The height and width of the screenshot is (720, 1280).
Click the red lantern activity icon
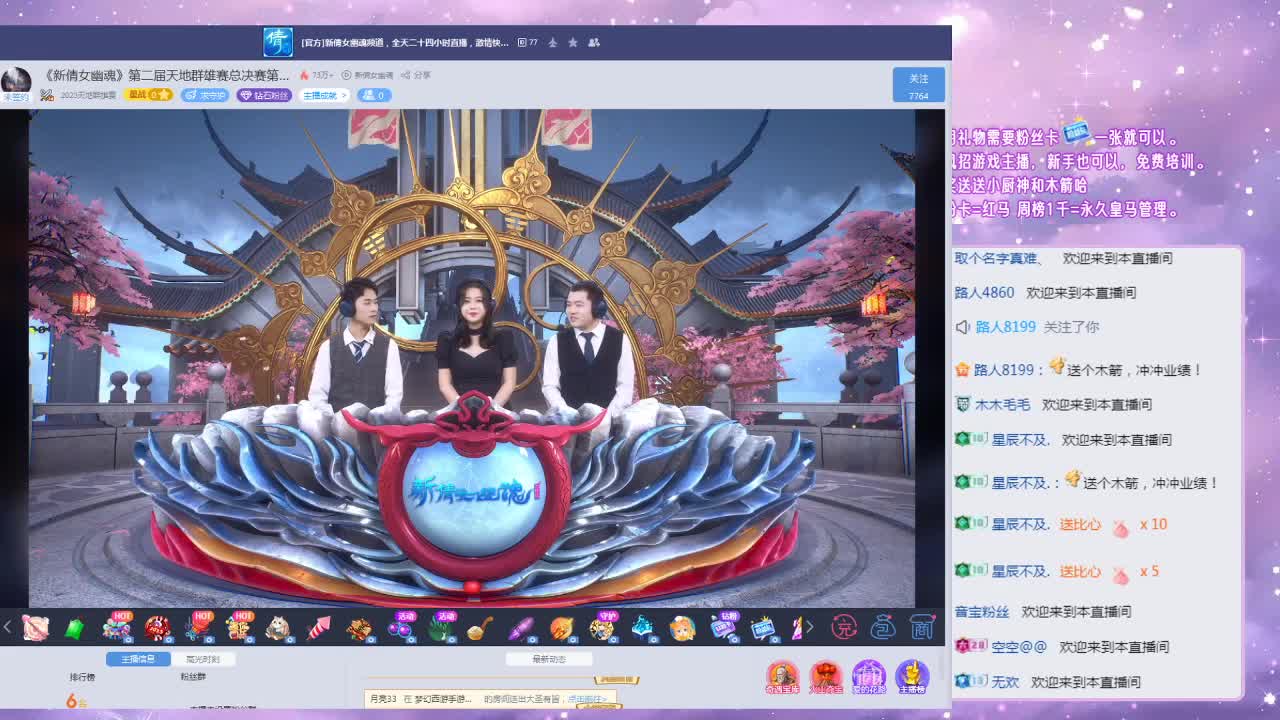[x=825, y=677]
